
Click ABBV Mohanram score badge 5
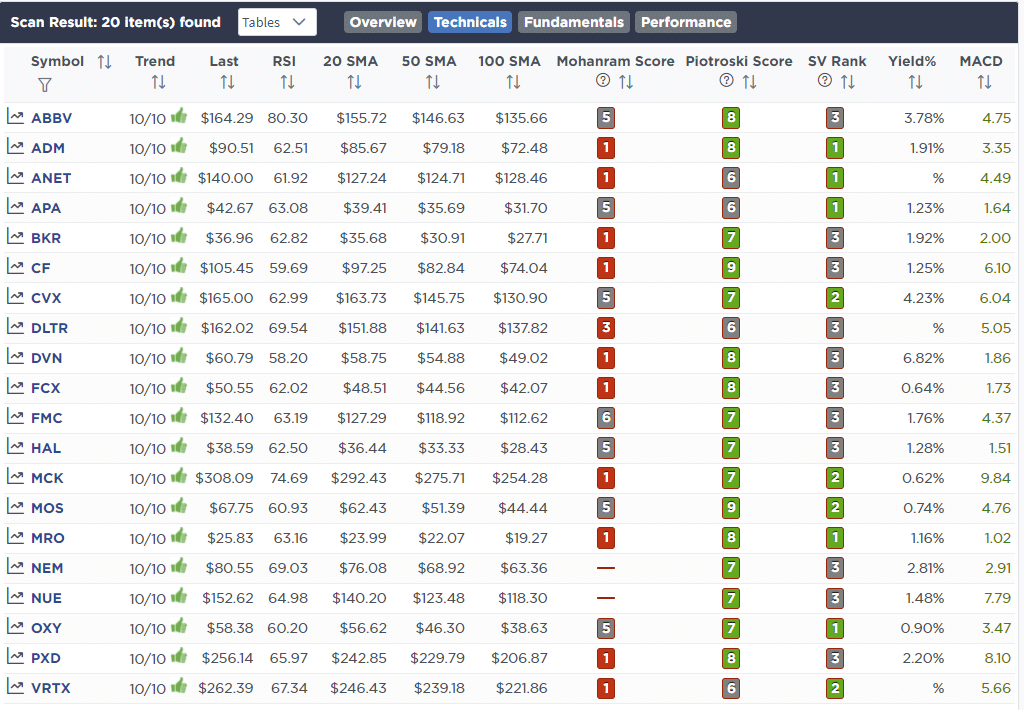605,118
